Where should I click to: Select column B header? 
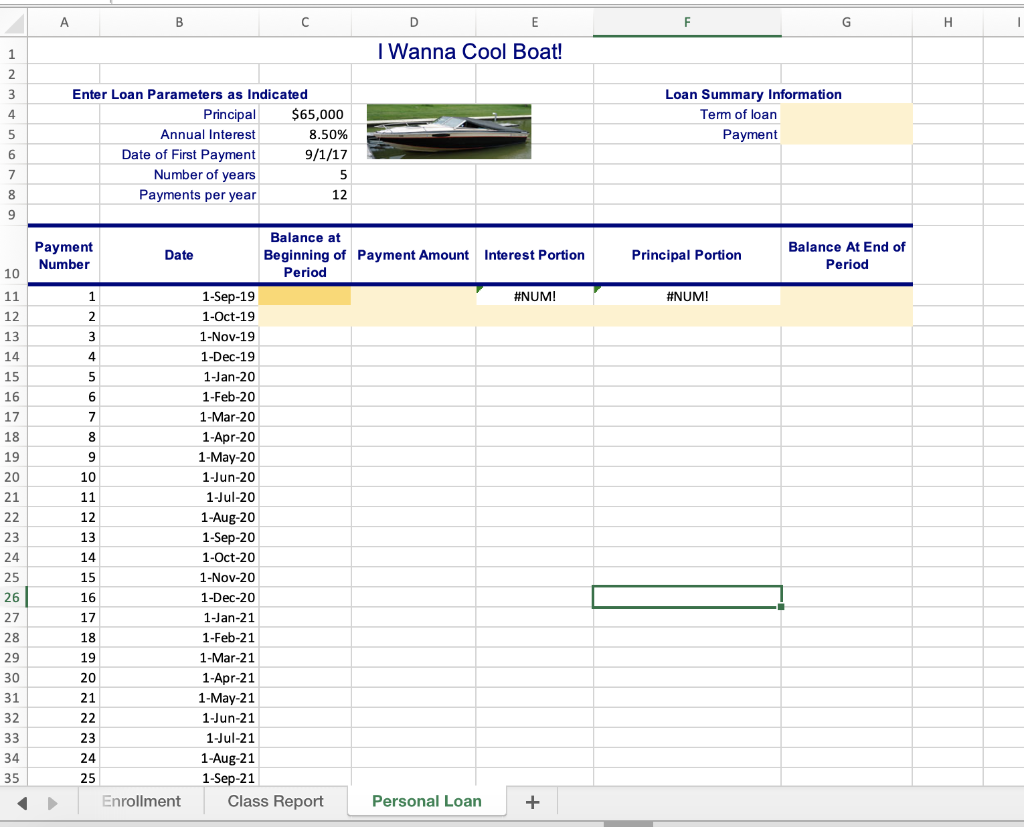click(180, 22)
